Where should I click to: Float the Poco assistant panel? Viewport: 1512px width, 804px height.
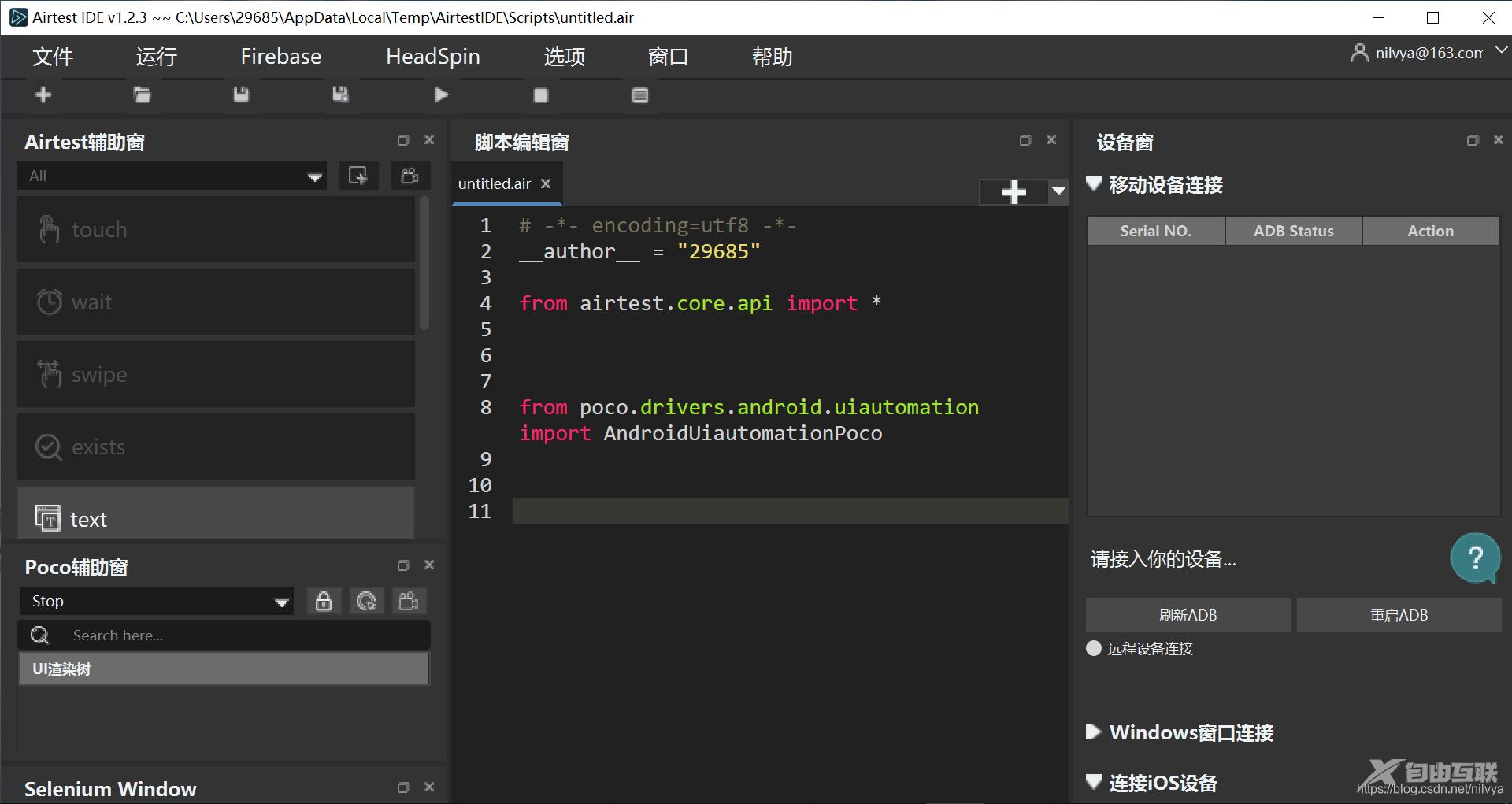[403, 565]
